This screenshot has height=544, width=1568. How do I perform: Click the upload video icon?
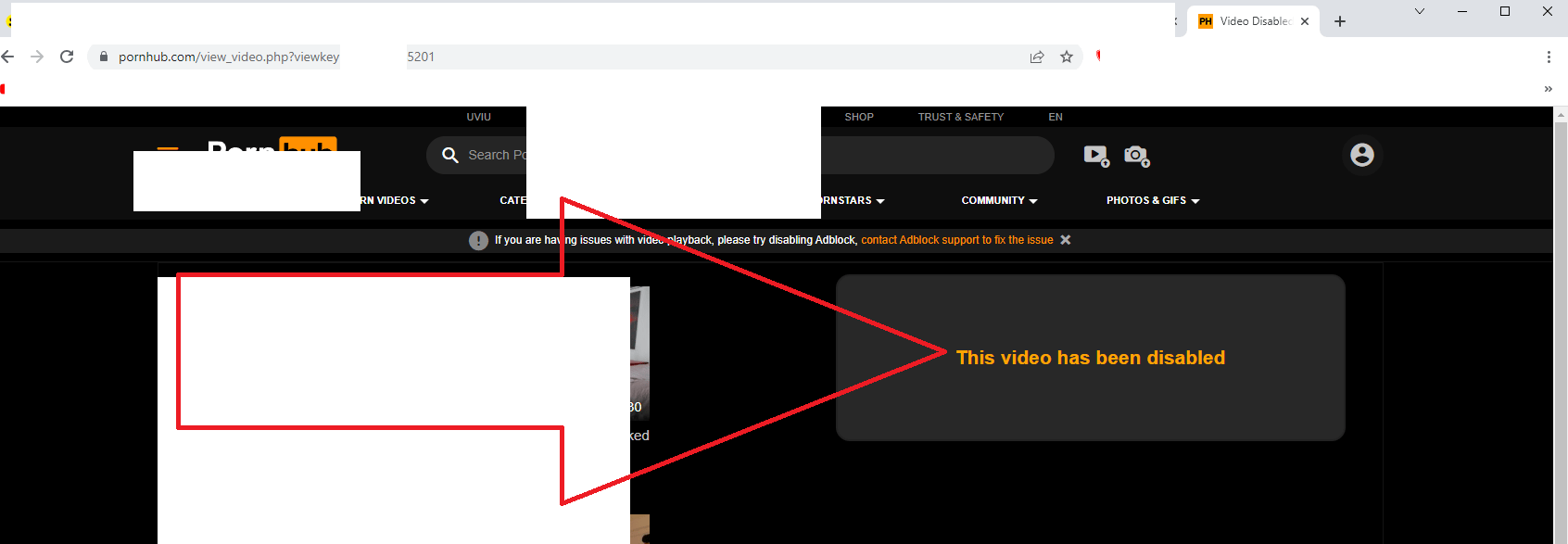(x=1096, y=156)
